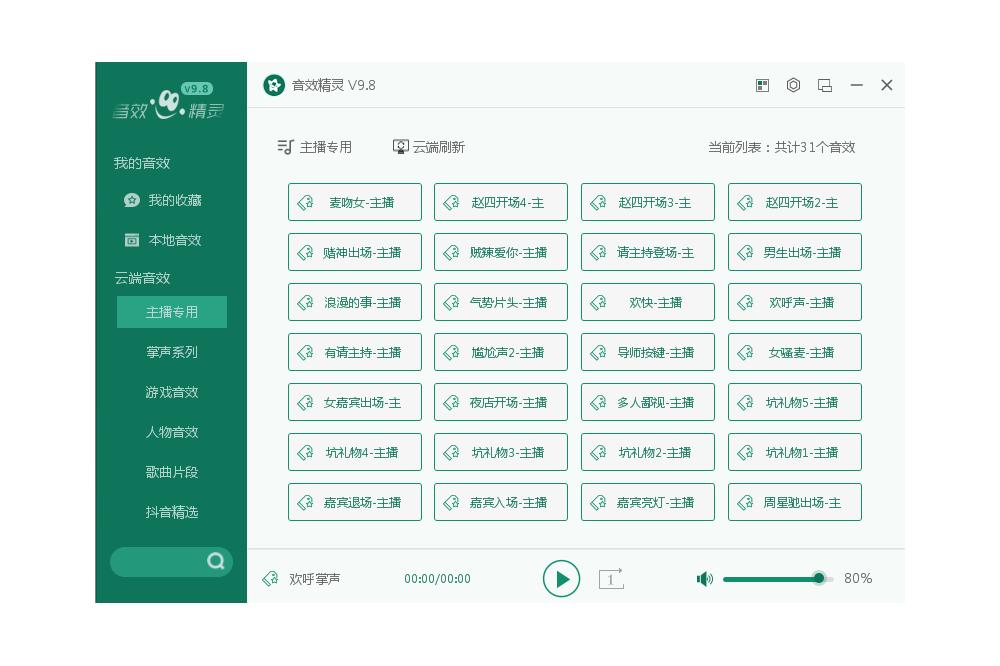Click the search magnifier icon

(x=216, y=561)
